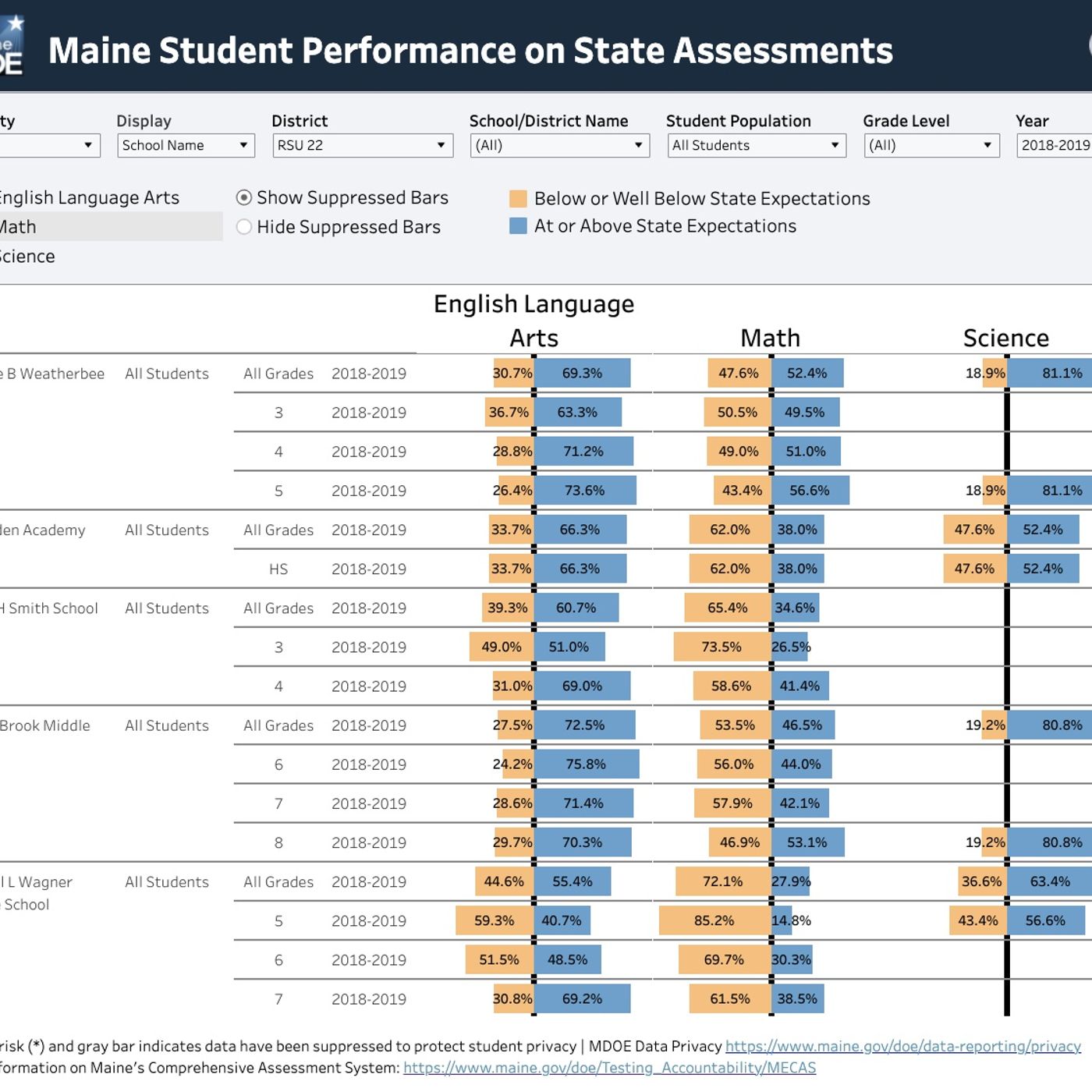Open the MECAS Testing Accountability link

[610, 1068]
